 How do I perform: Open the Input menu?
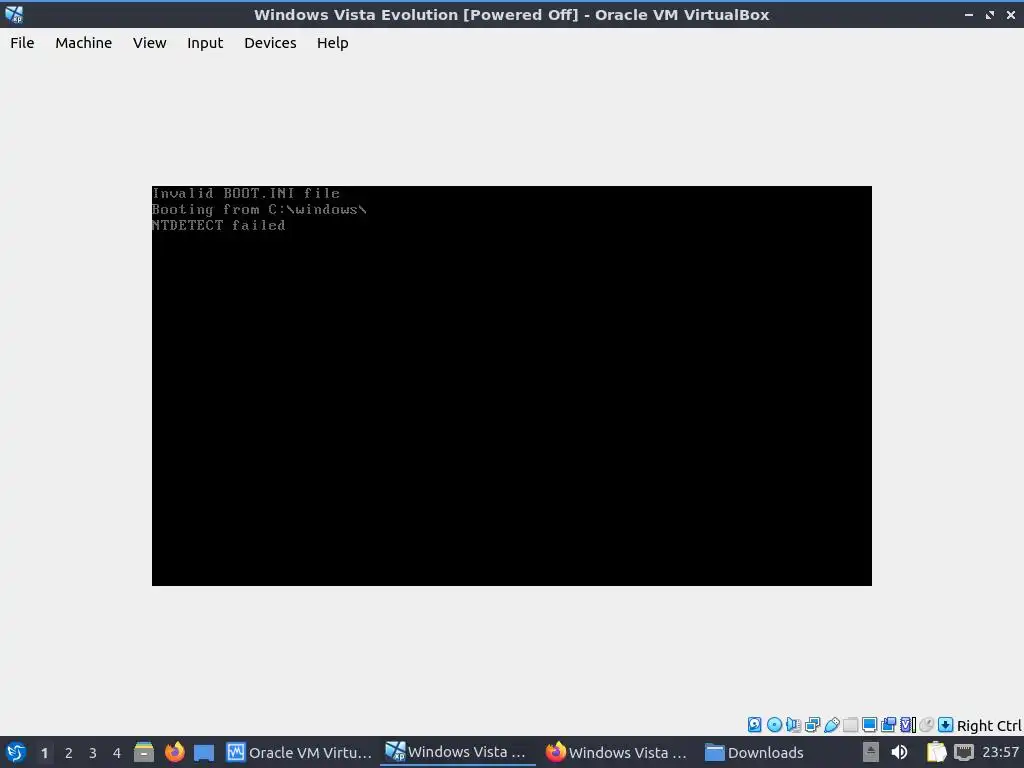205,43
